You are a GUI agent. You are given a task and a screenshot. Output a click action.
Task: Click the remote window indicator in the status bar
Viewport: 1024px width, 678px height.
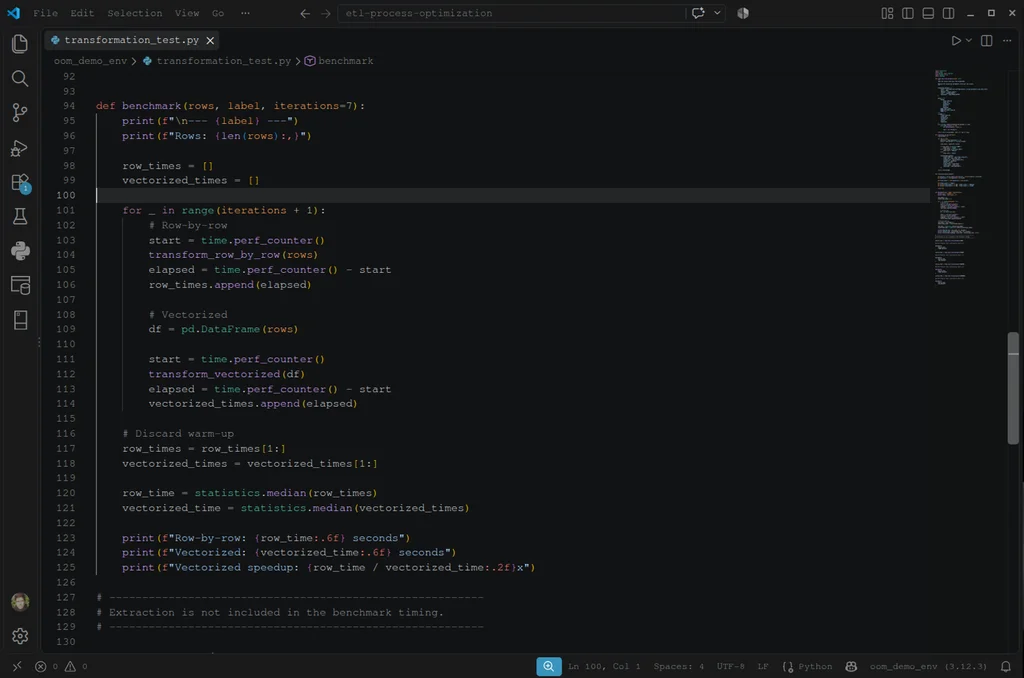pyautogui.click(x=17, y=666)
